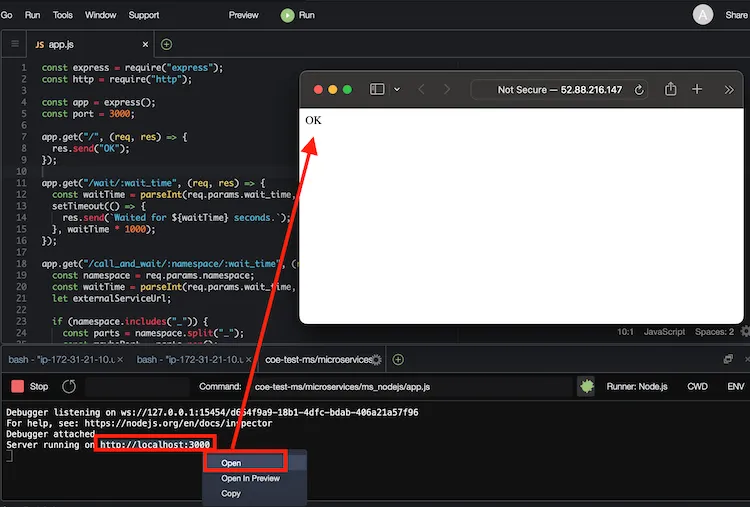Click the http://localhost:3000 link in console
750x507 pixels.
click(155, 445)
